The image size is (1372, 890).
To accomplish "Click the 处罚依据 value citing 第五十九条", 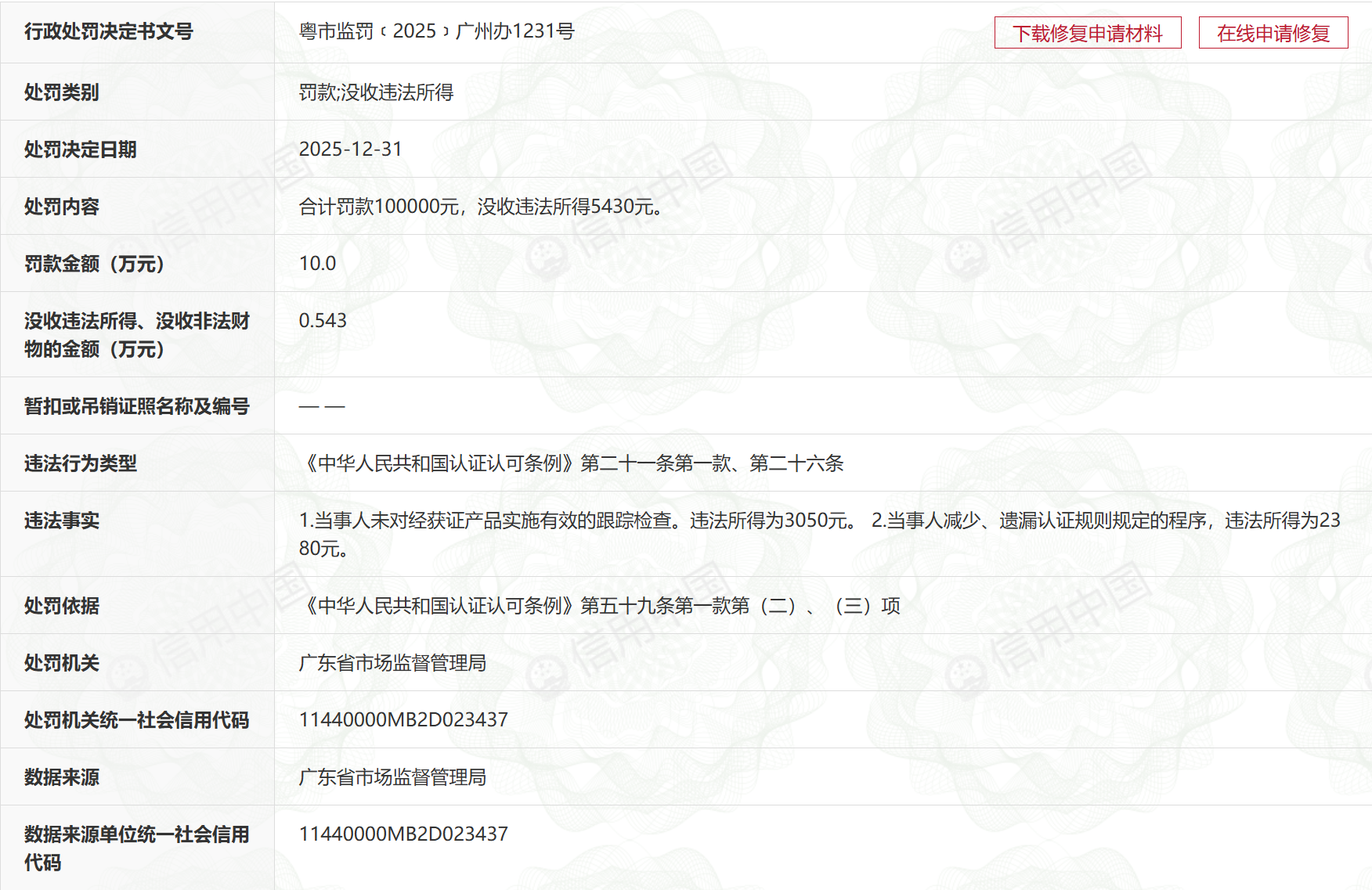I will [599, 606].
